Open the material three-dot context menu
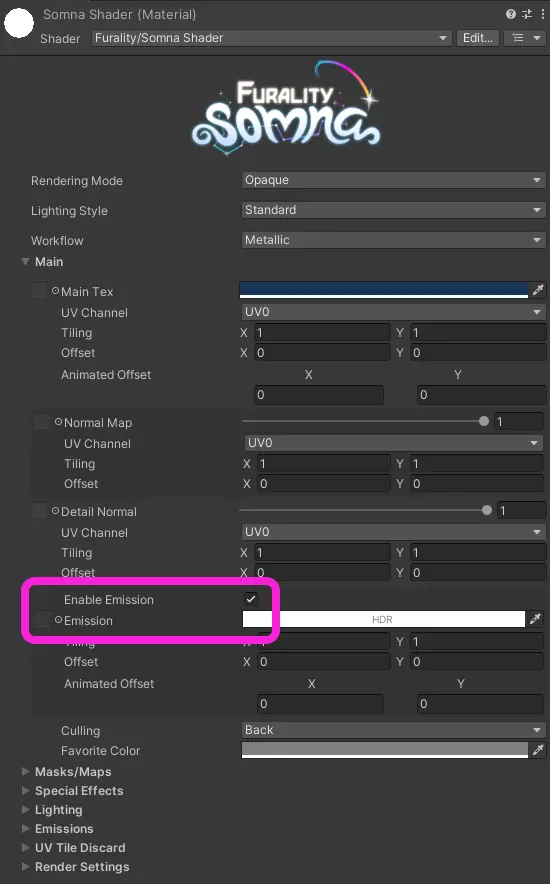The width and height of the screenshot is (550, 884). click(x=543, y=14)
